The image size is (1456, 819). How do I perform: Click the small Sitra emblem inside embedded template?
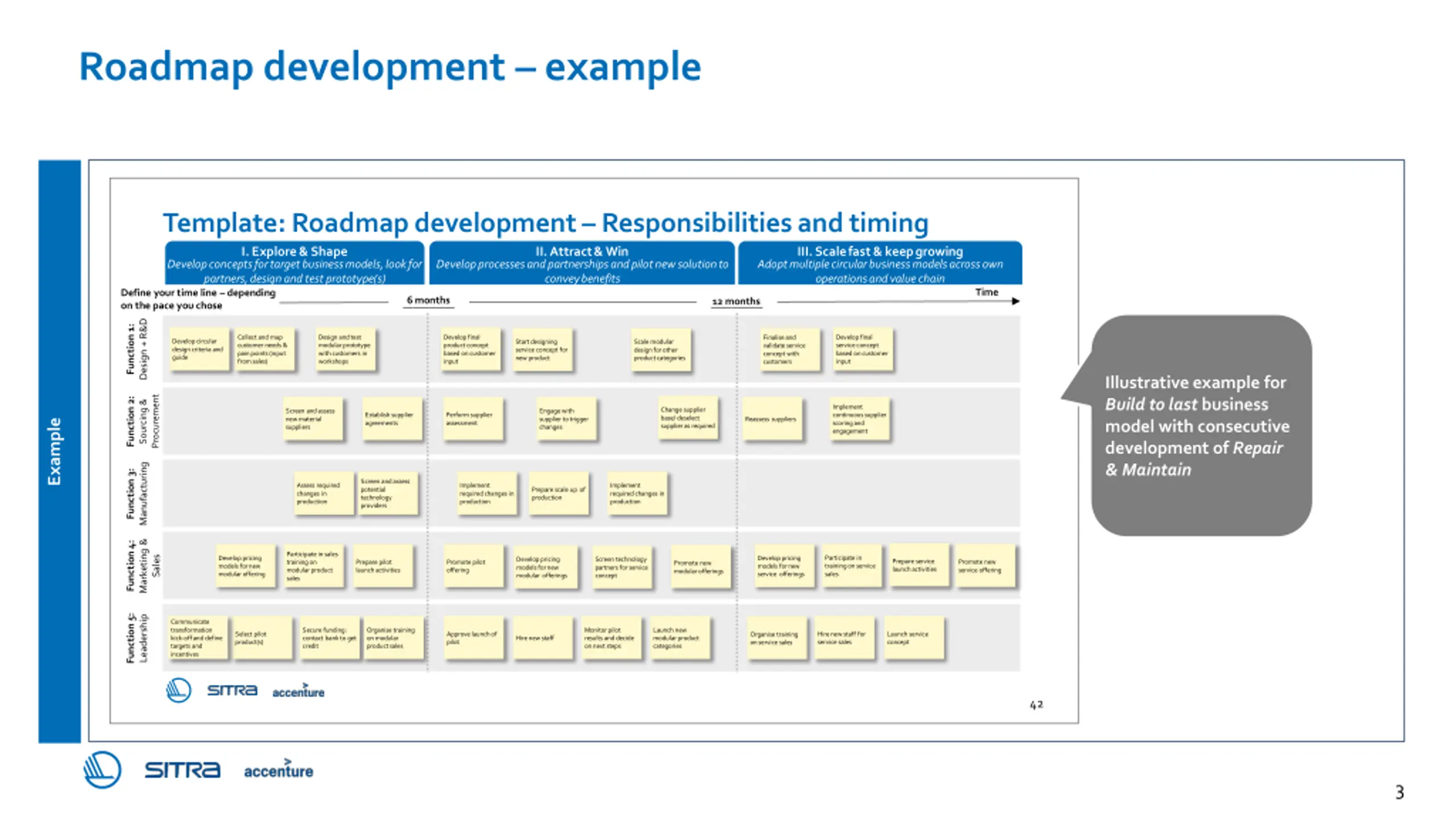[179, 690]
